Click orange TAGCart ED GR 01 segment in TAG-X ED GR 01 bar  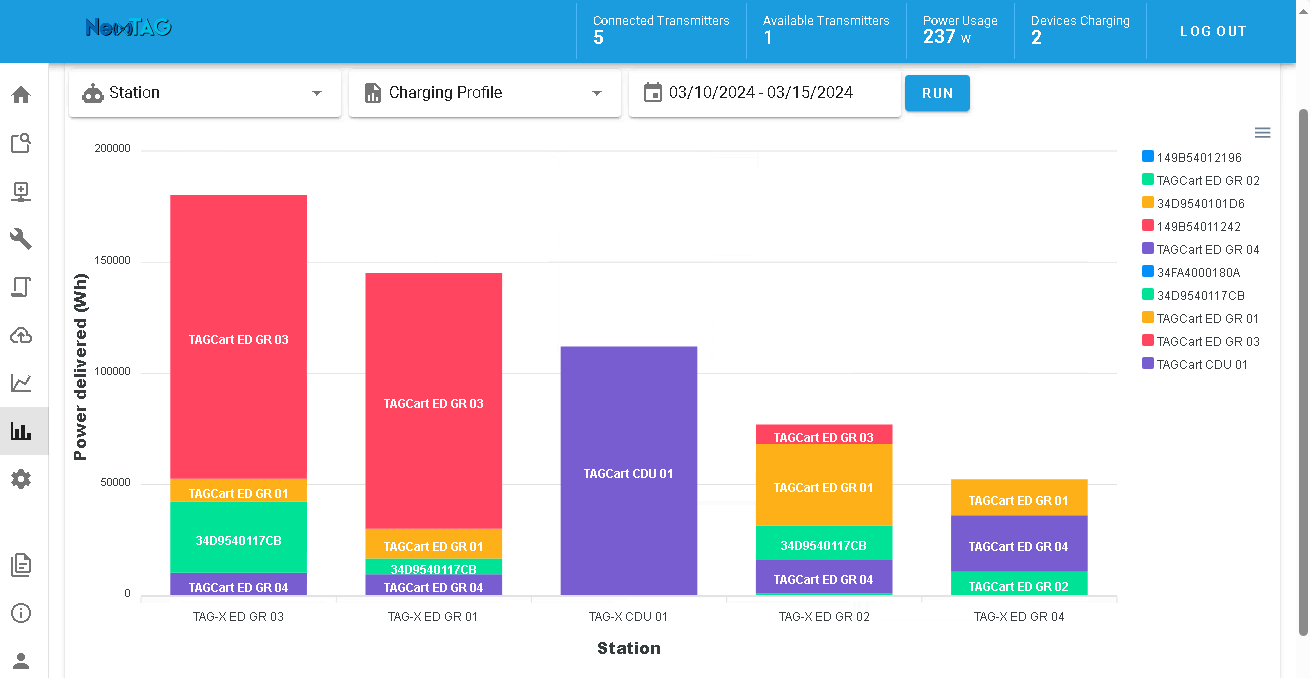pos(433,544)
